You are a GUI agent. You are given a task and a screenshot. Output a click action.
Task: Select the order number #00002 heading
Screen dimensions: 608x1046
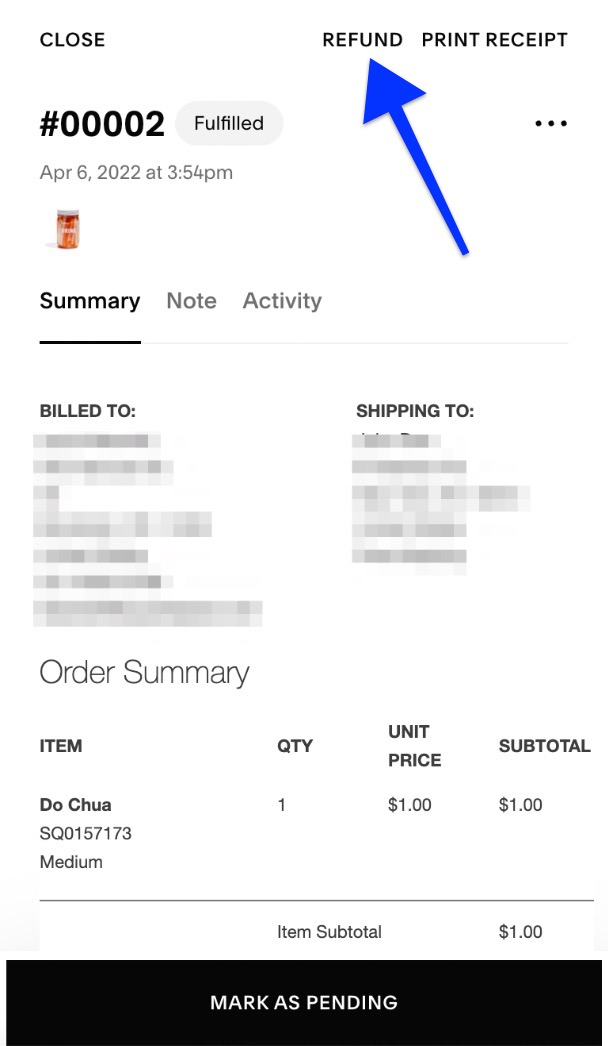tap(103, 123)
